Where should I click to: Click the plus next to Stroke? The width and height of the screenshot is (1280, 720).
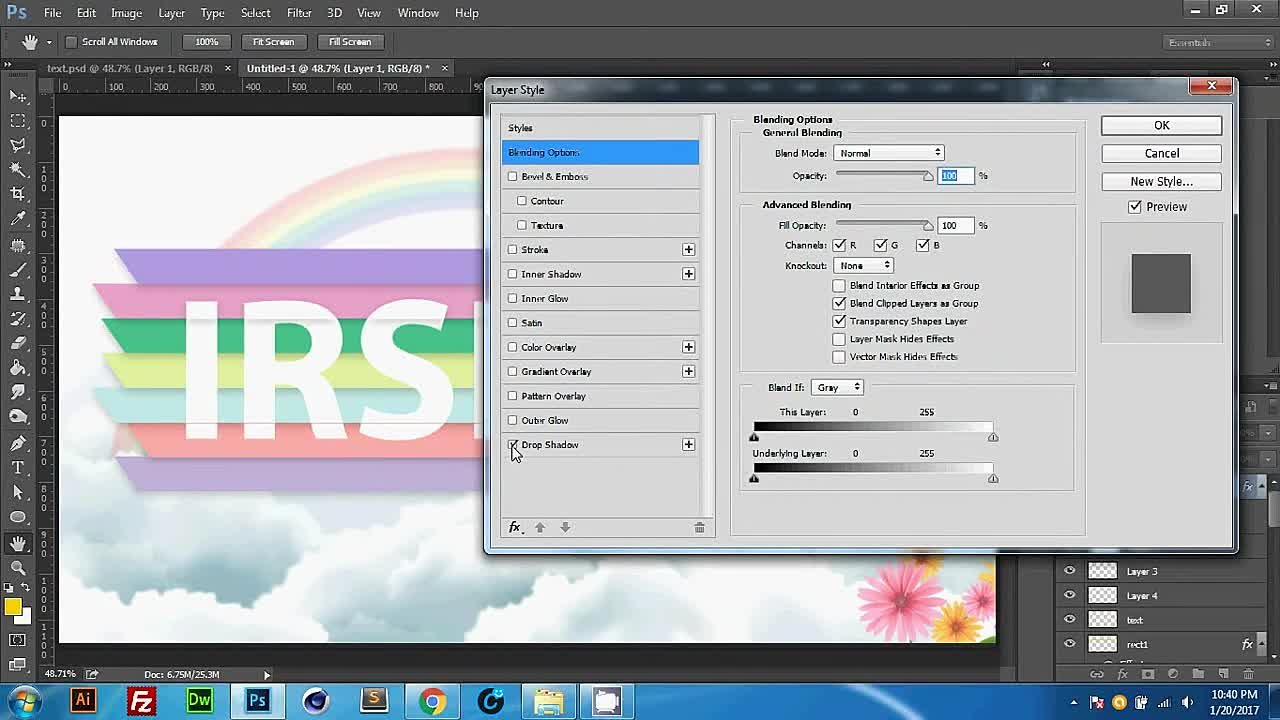click(x=688, y=249)
